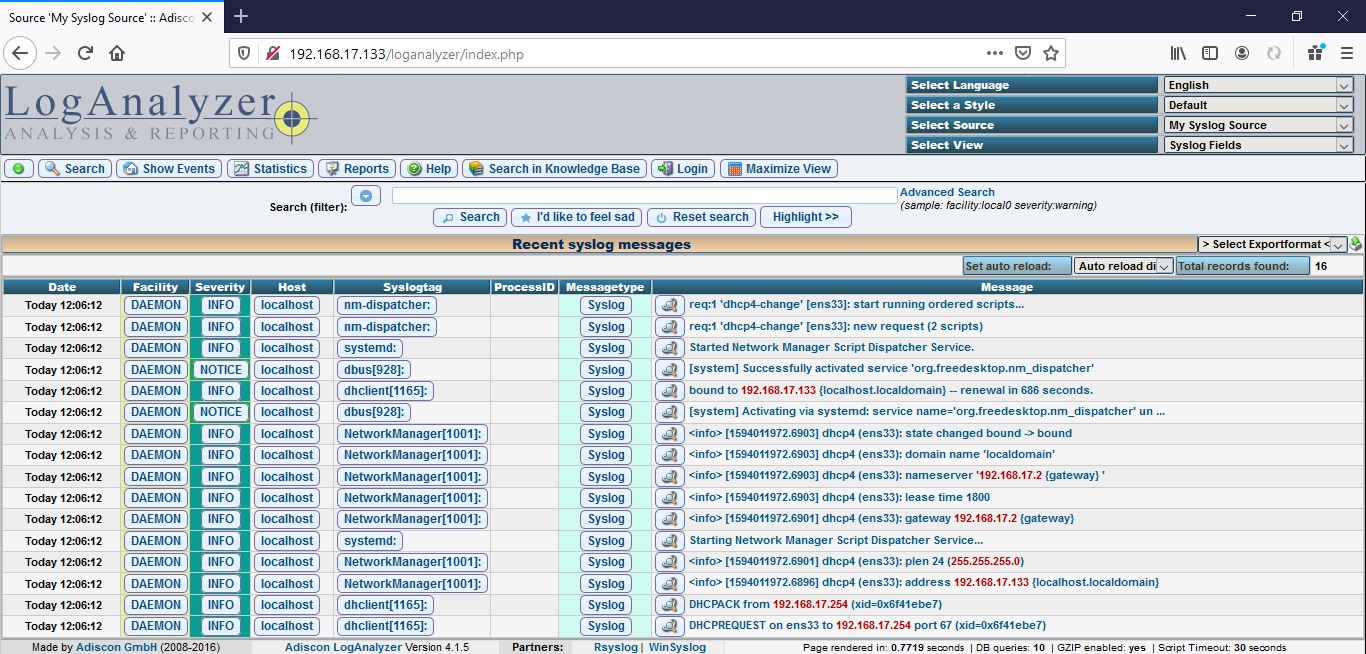Open the WinSyslog partner link
This screenshot has height=654, width=1366.
[677, 647]
